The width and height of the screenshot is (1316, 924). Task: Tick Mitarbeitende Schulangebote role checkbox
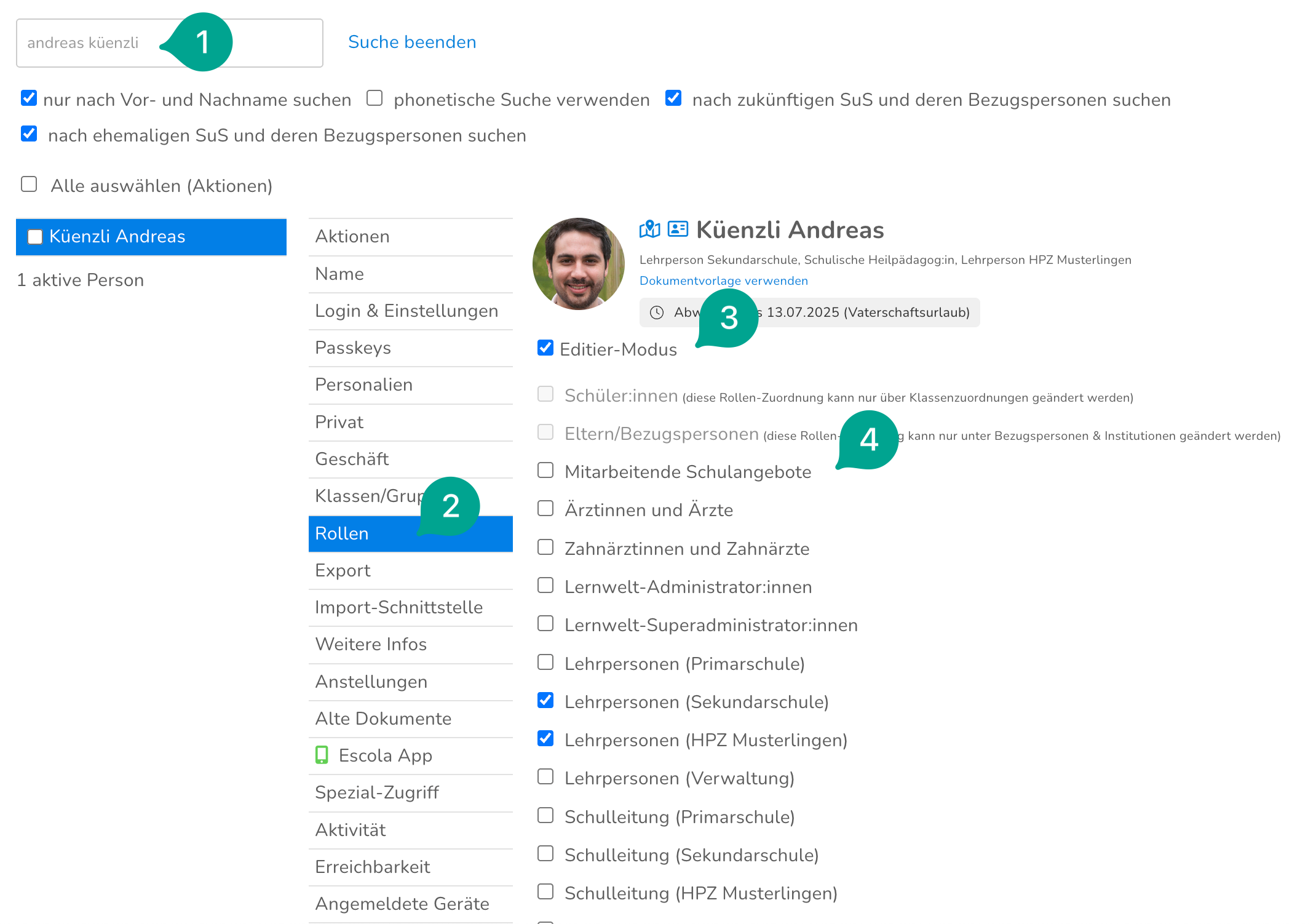click(x=545, y=471)
